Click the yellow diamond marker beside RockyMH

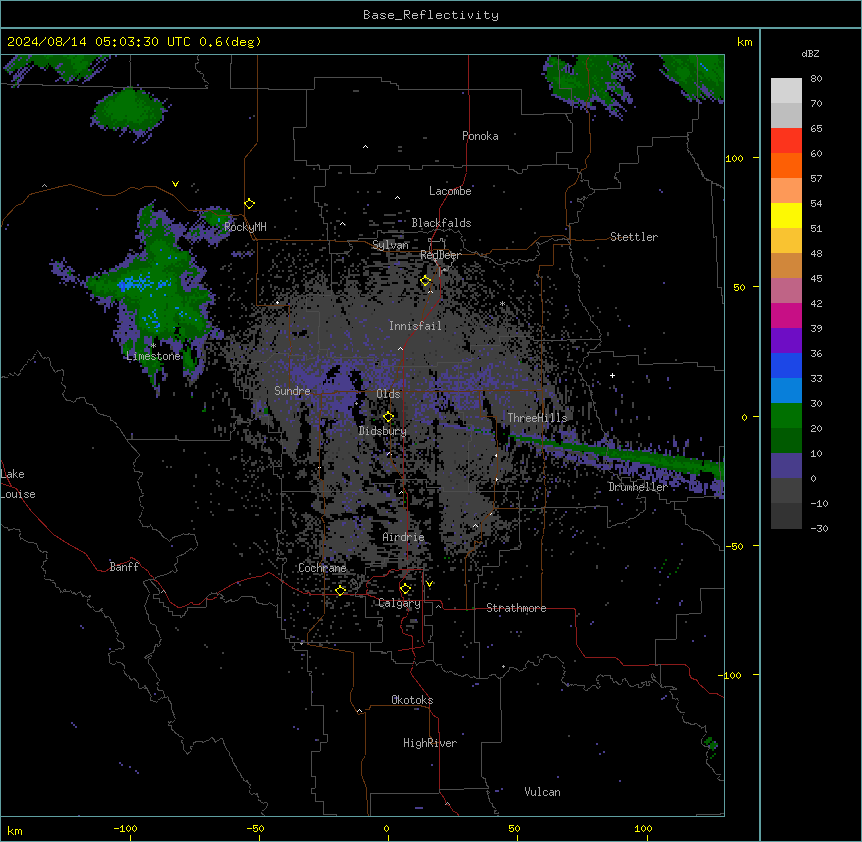click(249, 204)
